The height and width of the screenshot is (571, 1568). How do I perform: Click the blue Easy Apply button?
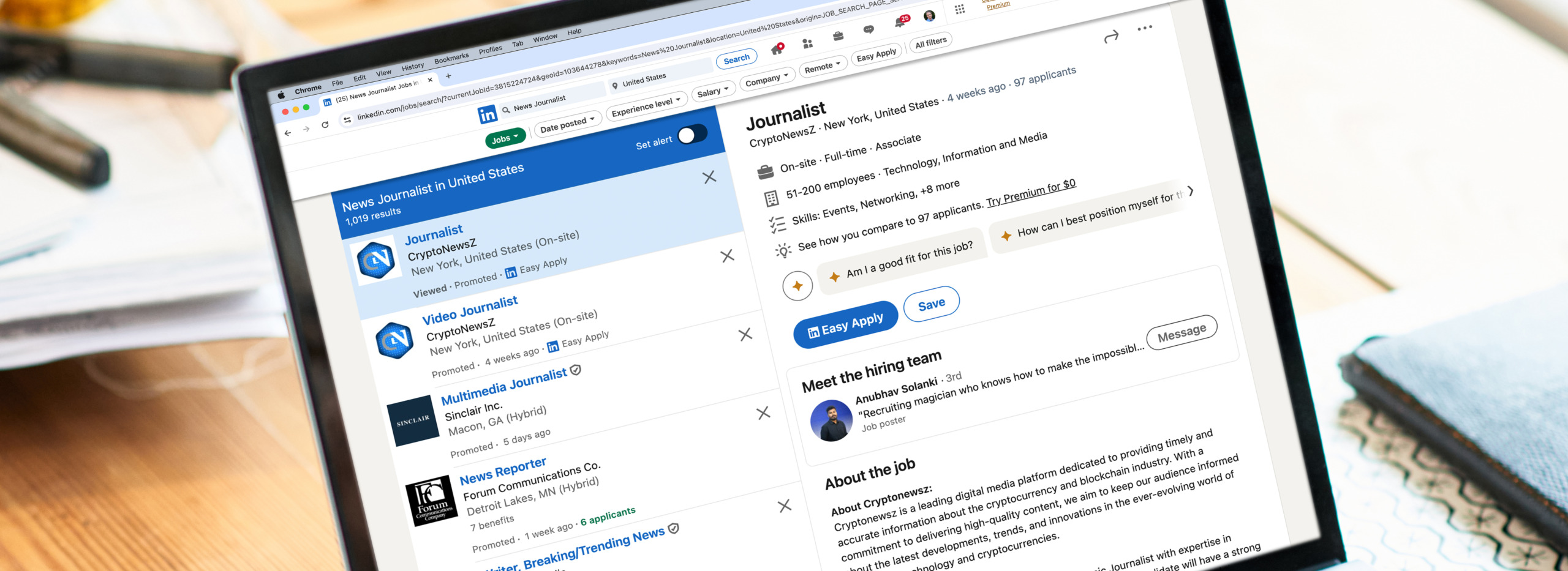coord(845,325)
